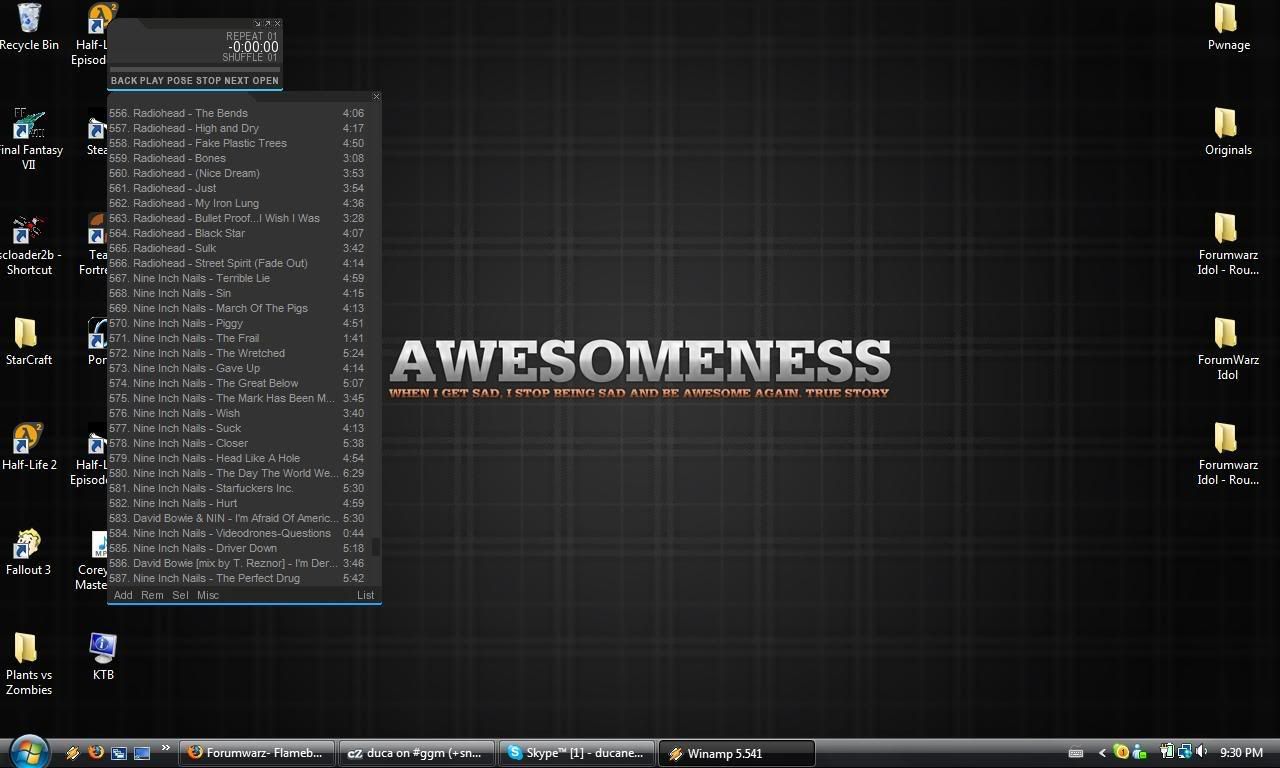
Task: Click the scloader2b Shortcut icon
Action: point(28,245)
